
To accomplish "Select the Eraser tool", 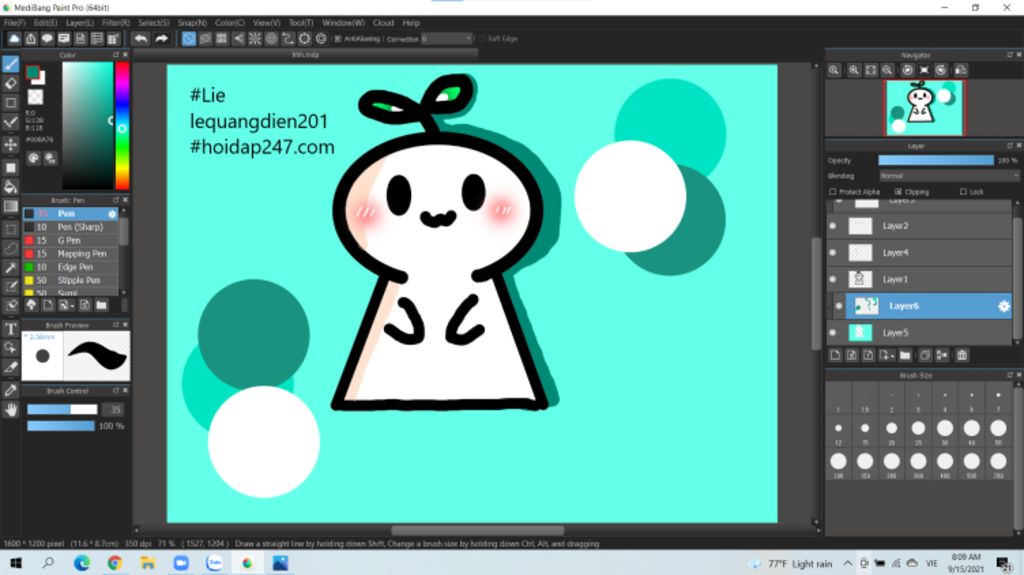I will tap(10, 83).
